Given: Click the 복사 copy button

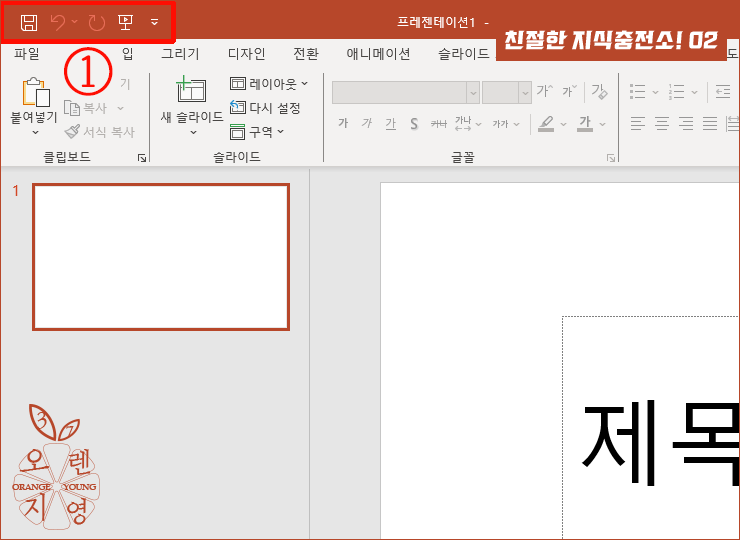Looking at the screenshot, I should tap(86, 108).
